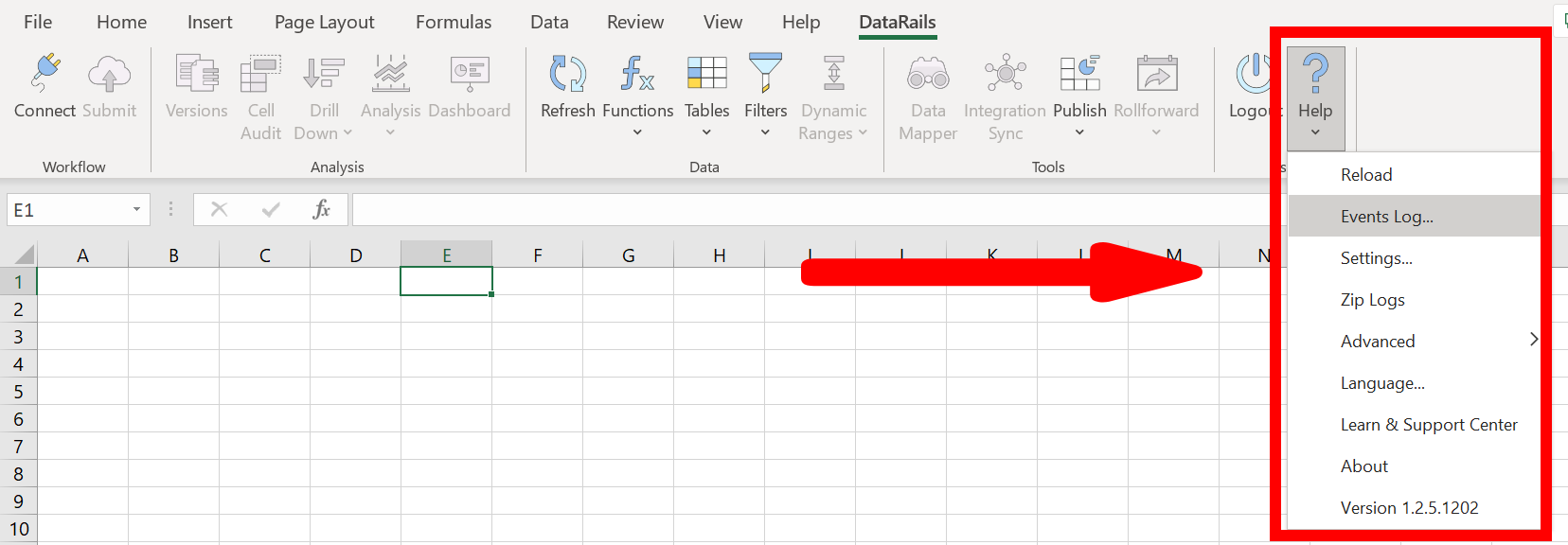This screenshot has width=1568, height=545.
Task: Click the Submit cloud upload icon
Action: (x=109, y=73)
